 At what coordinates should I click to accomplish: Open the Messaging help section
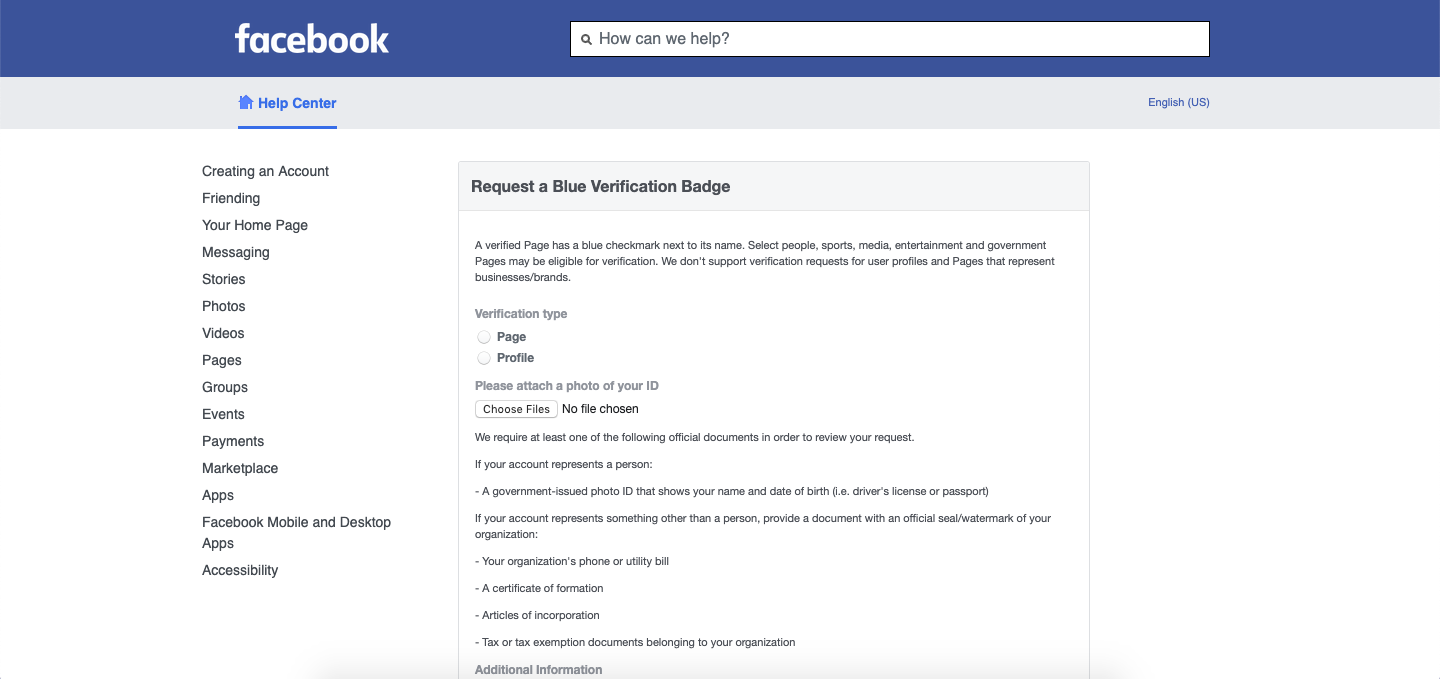(x=236, y=252)
